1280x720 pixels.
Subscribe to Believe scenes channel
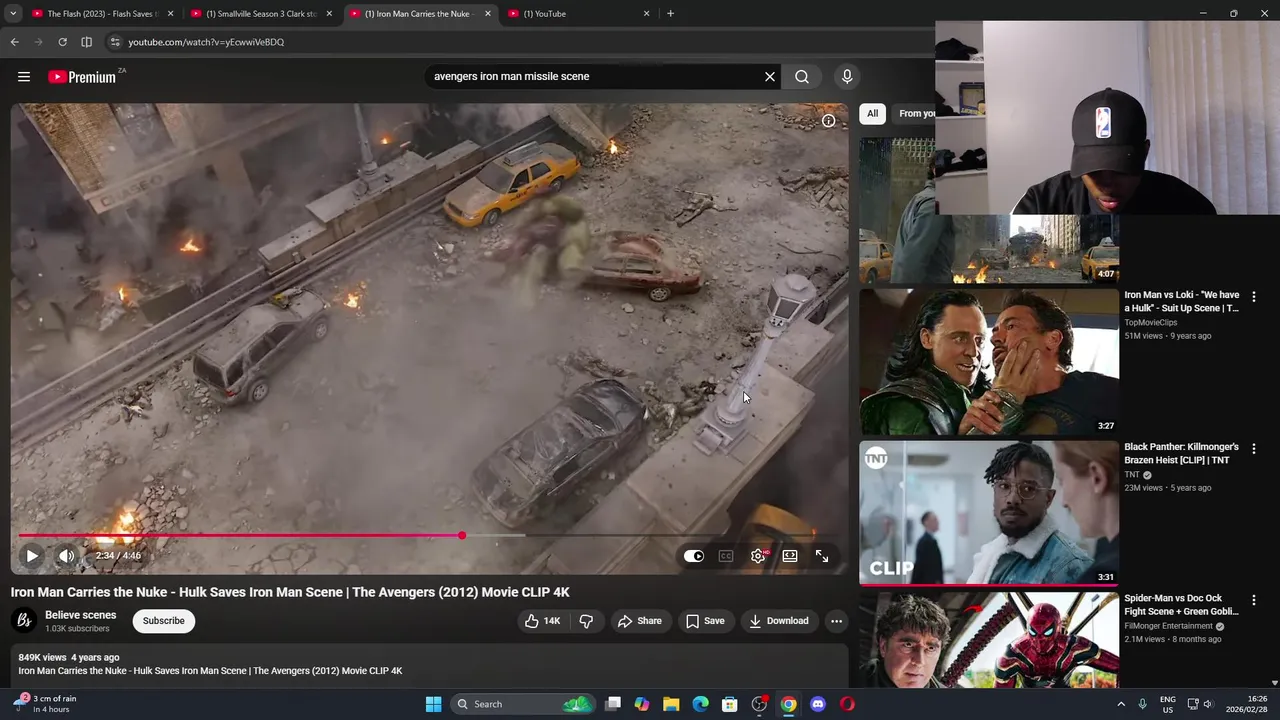[x=163, y=621]
